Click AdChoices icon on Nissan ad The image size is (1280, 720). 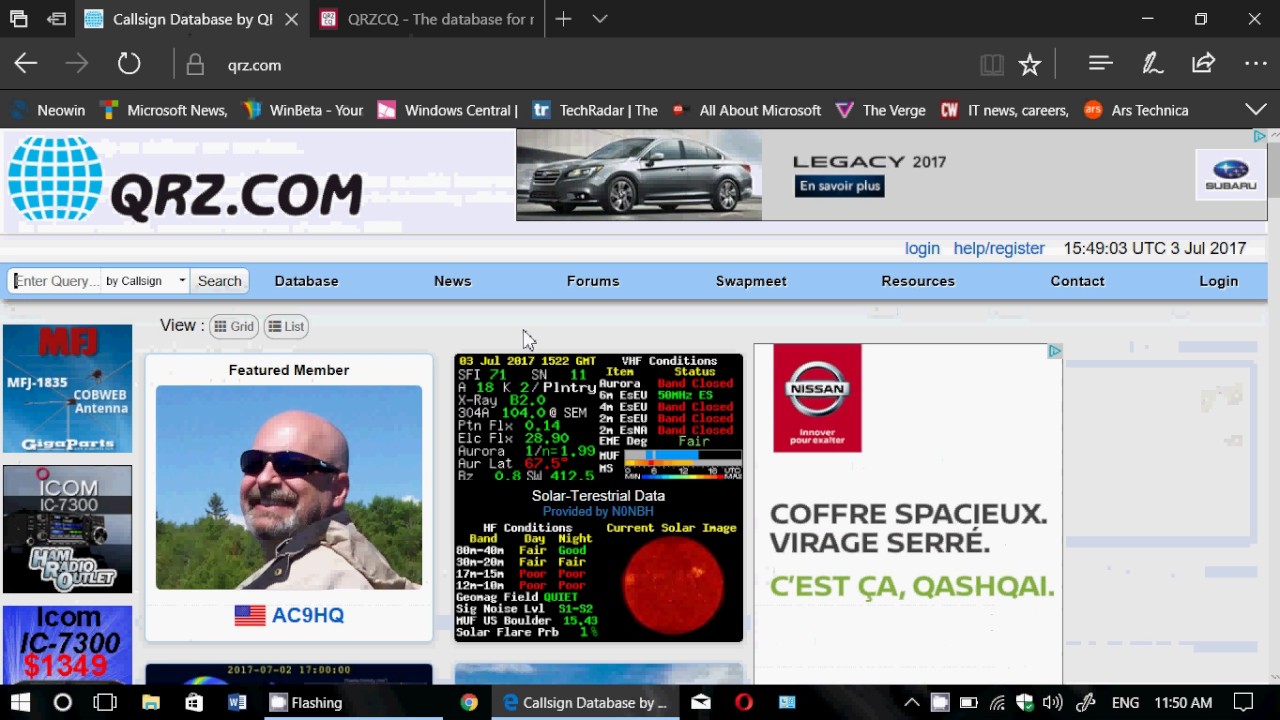point(1054,351)
